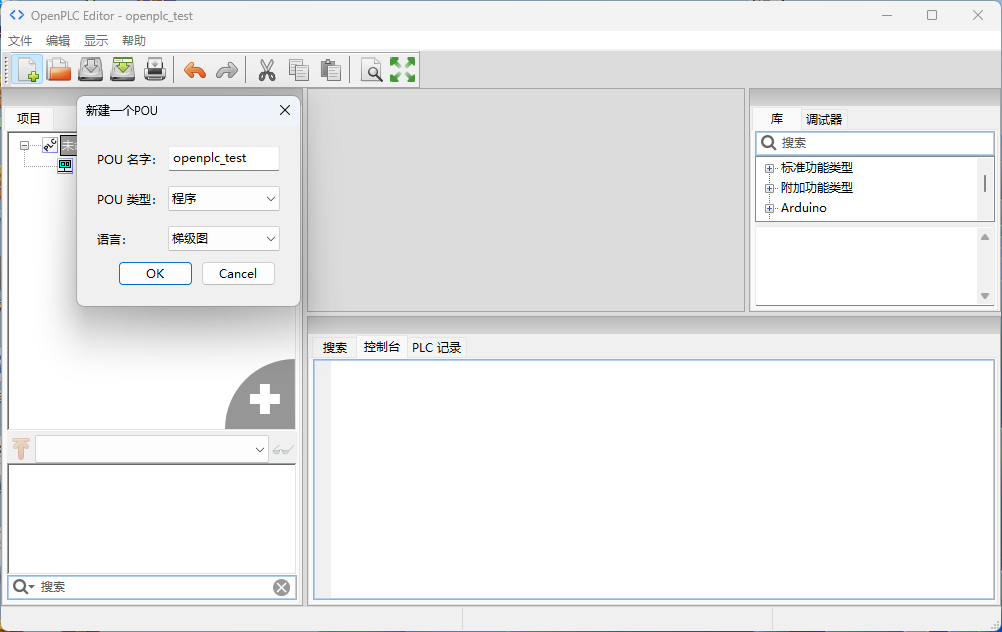1002x632 pixels.
Task: Switch to the PLC 记录 tab
Action: pos(436,348)
